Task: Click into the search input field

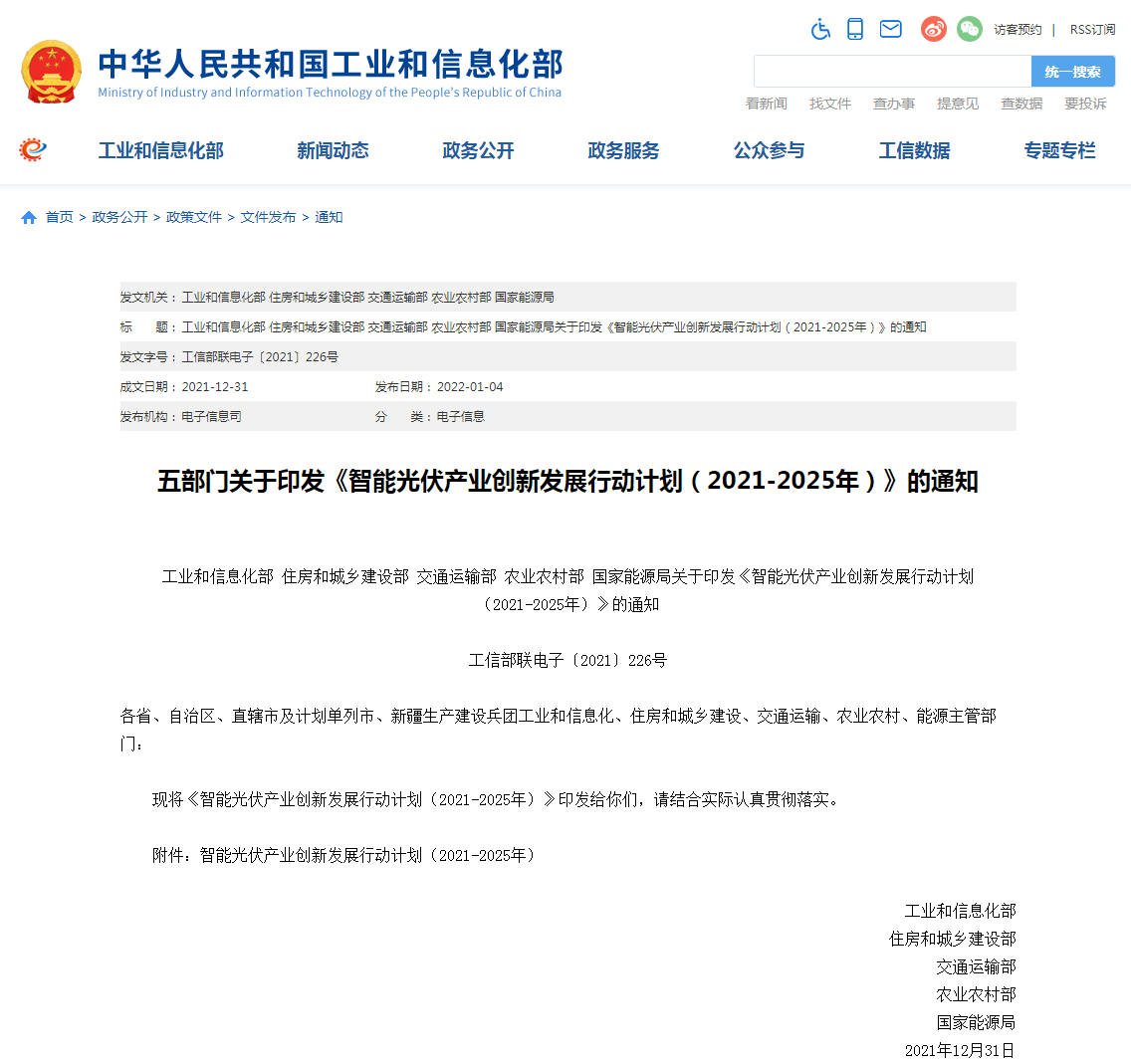Action: click(x=892, y=72)
